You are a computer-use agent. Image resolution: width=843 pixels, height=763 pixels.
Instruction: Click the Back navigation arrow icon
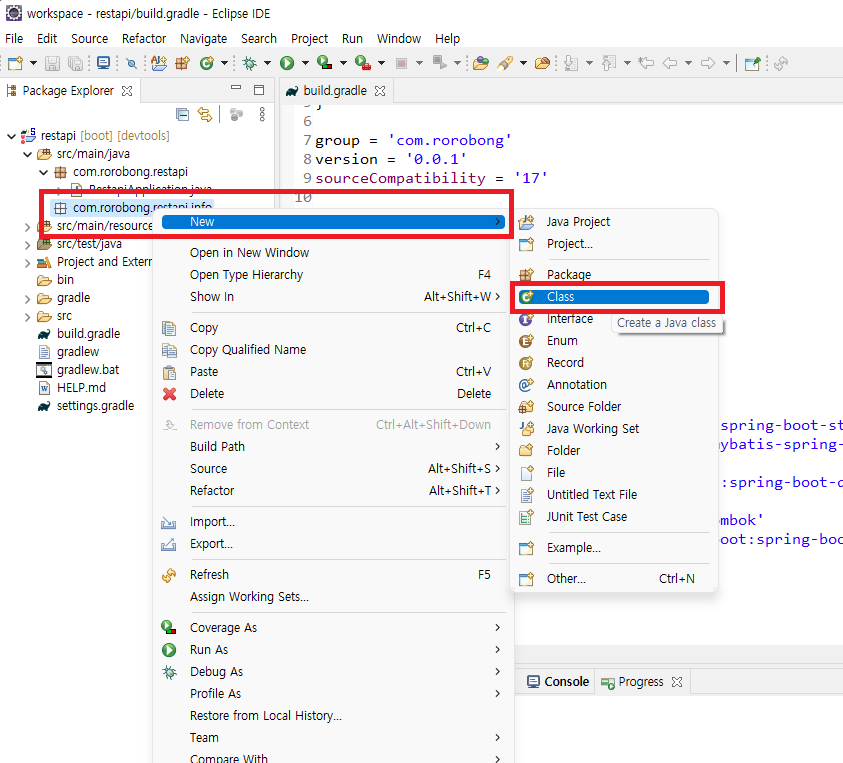click(669, 63)
